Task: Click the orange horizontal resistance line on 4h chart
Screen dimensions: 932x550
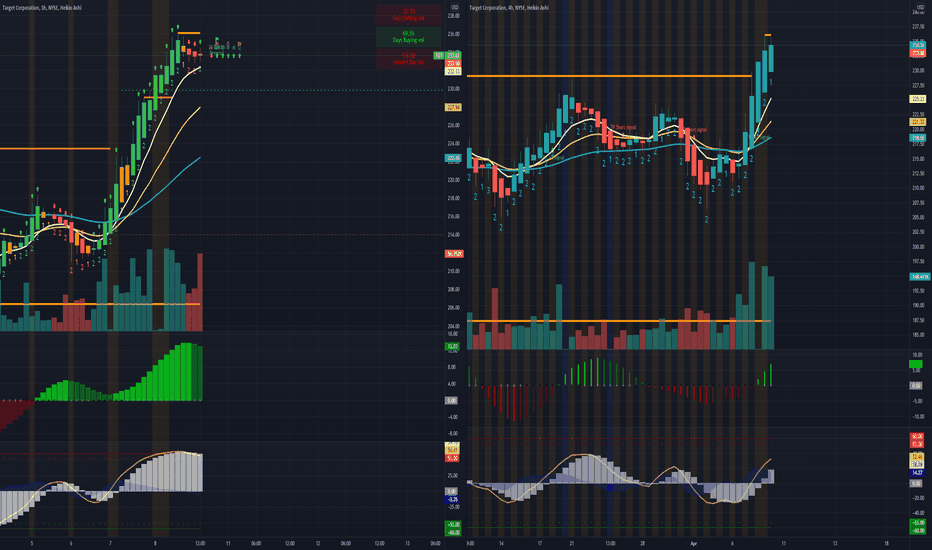Action: click(x=609, y=76)
